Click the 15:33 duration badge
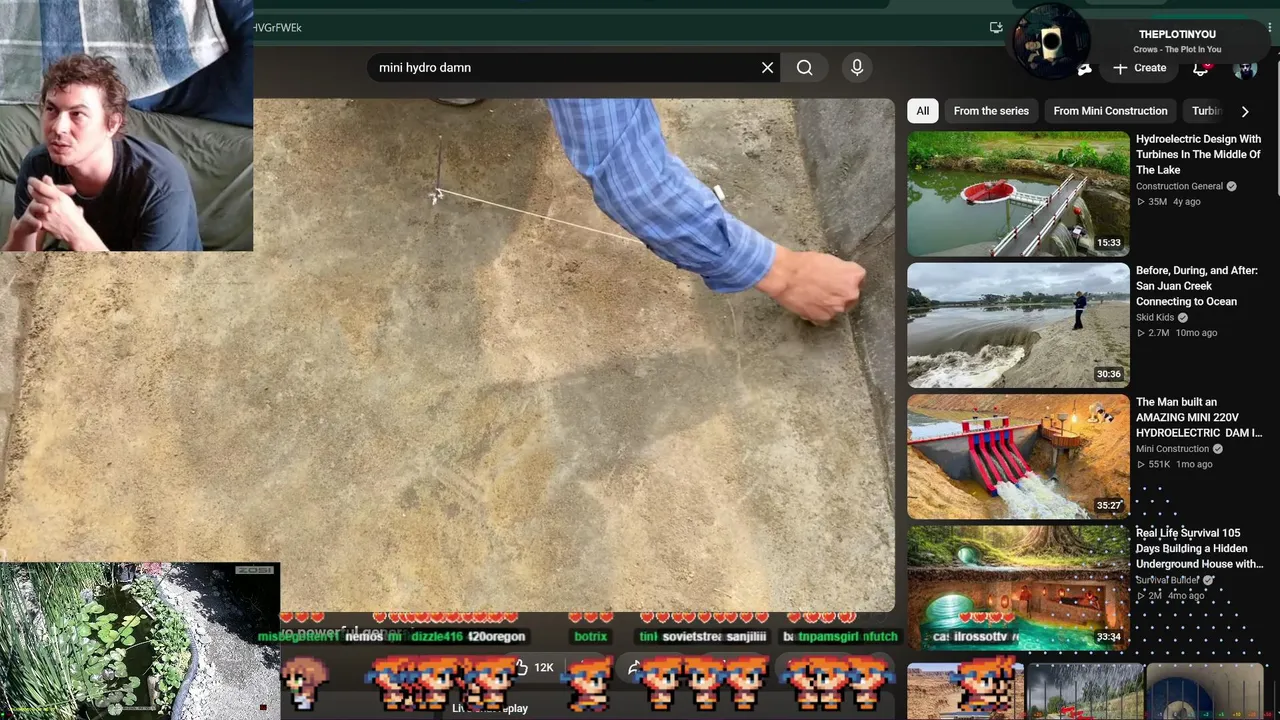This screenshot has height=720, width=1280. pos(1108,243)
